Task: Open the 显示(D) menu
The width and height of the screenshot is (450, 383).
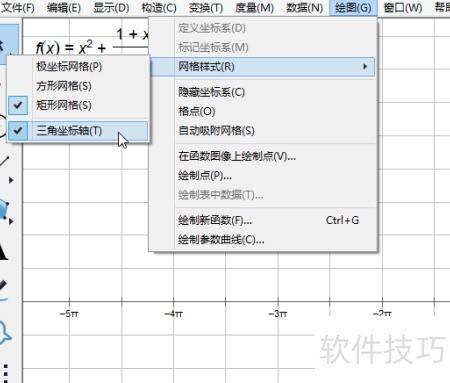Action: click(111, 7)
